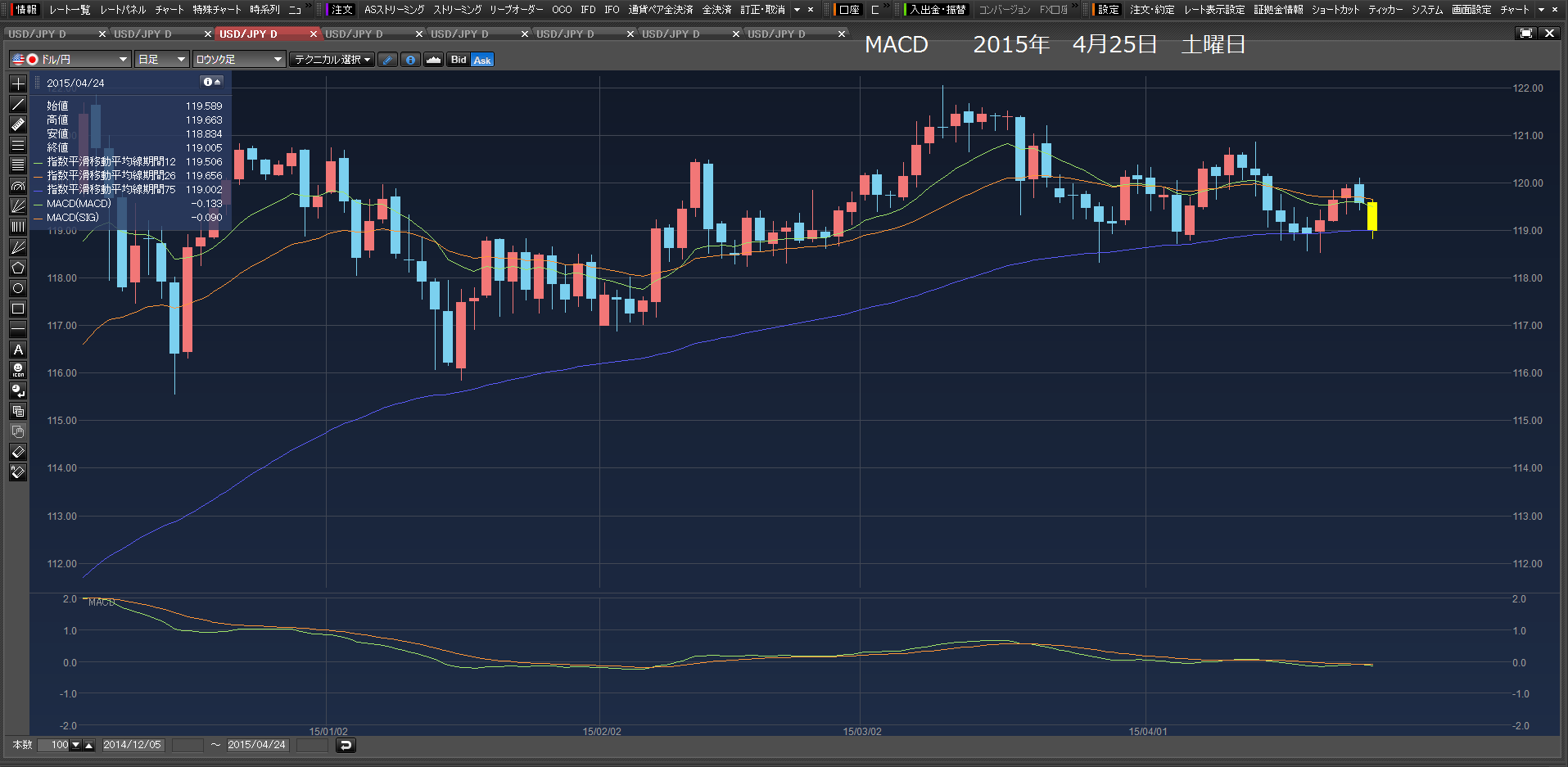The height and width of the screenshot is (767, 1568).
Task: Open レートパネル from the menu bar
Action: [123, 10]
